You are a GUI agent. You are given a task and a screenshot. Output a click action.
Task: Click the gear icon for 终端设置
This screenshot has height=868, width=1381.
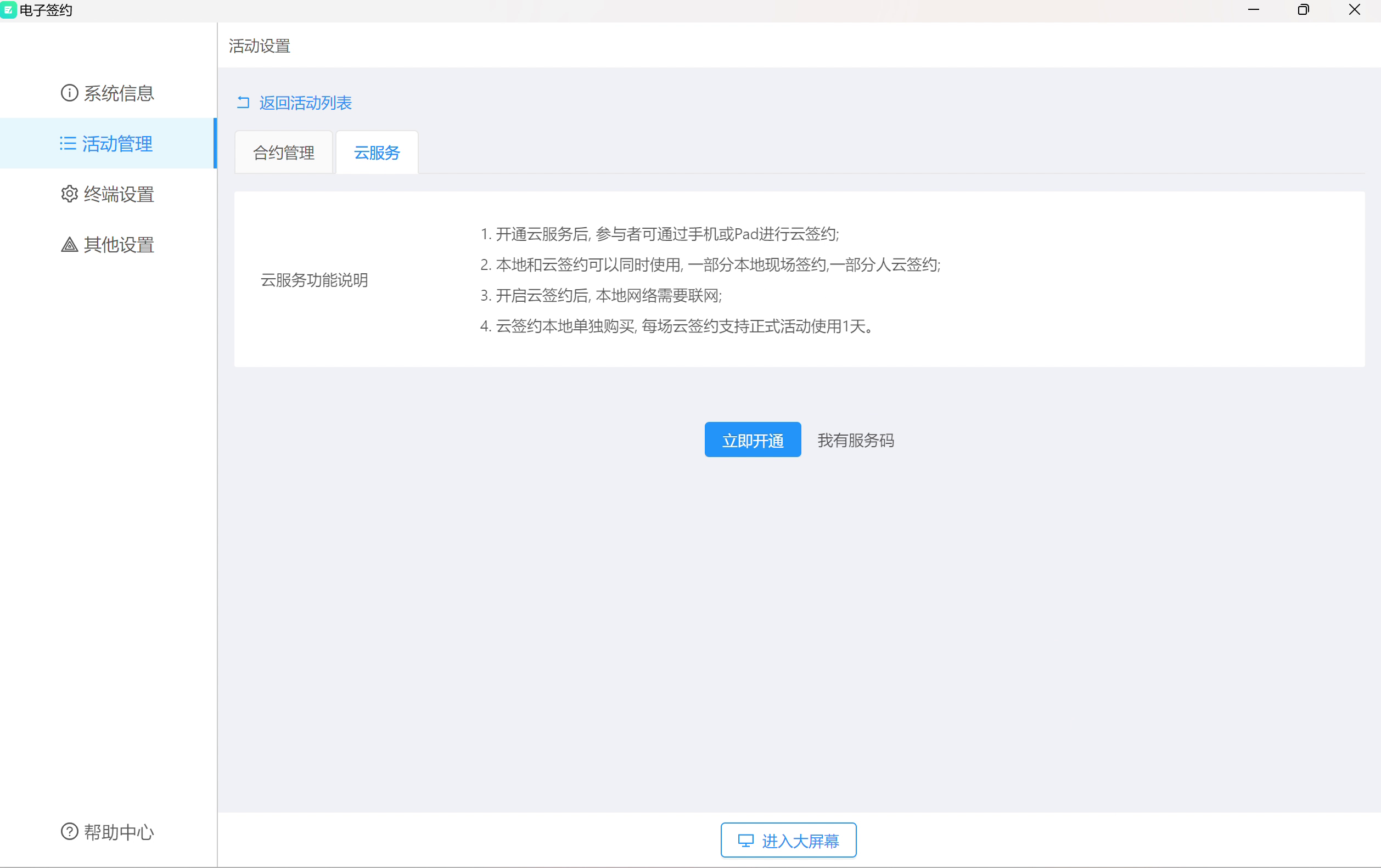tap(69, 194)
